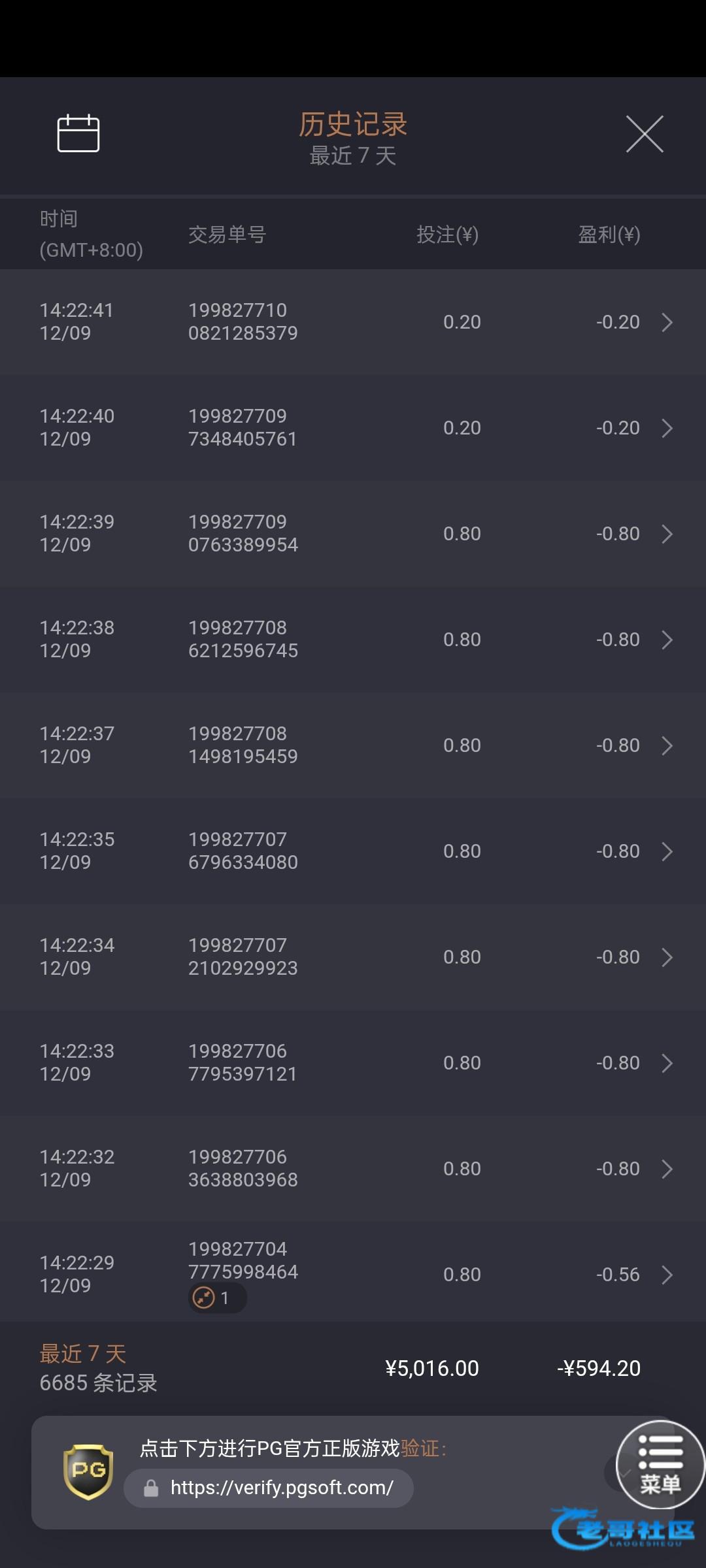Open the 14:22:32 bet record row
This screenshot has height=1568, width=706.
353,1169
